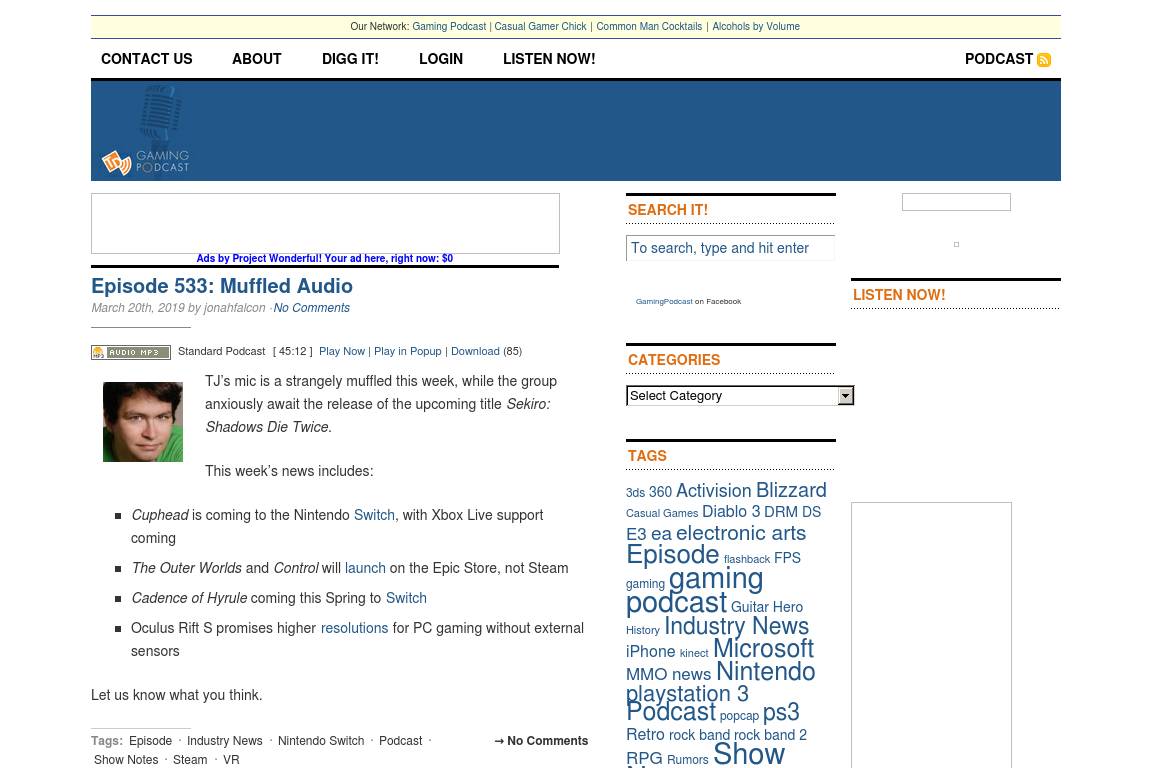Screen dimensions: 1152x768
Task: Click Play Now for the podcast
Action: tap(342, 352)
